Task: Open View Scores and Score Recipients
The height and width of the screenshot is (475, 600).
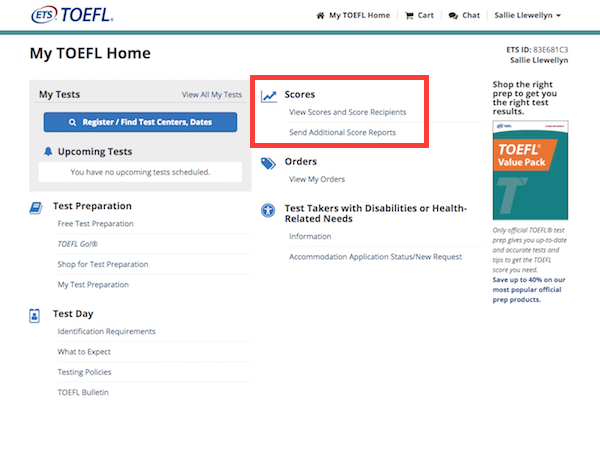Action: click(347, 112)
